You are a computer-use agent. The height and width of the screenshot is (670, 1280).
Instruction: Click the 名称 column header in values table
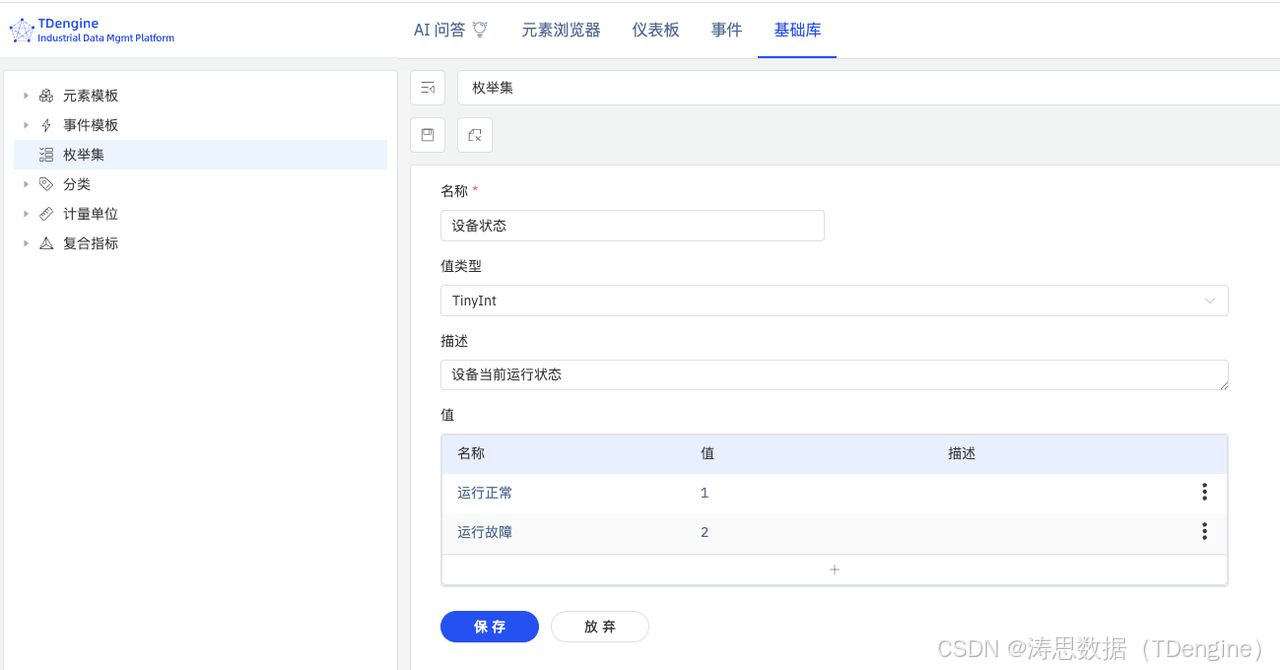tap(471, 453)
